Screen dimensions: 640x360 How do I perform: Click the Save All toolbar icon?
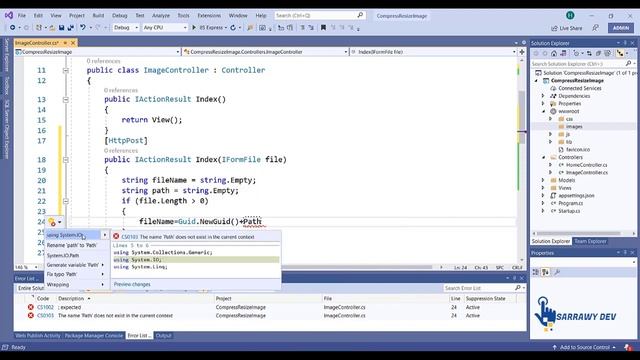point(71,28)
